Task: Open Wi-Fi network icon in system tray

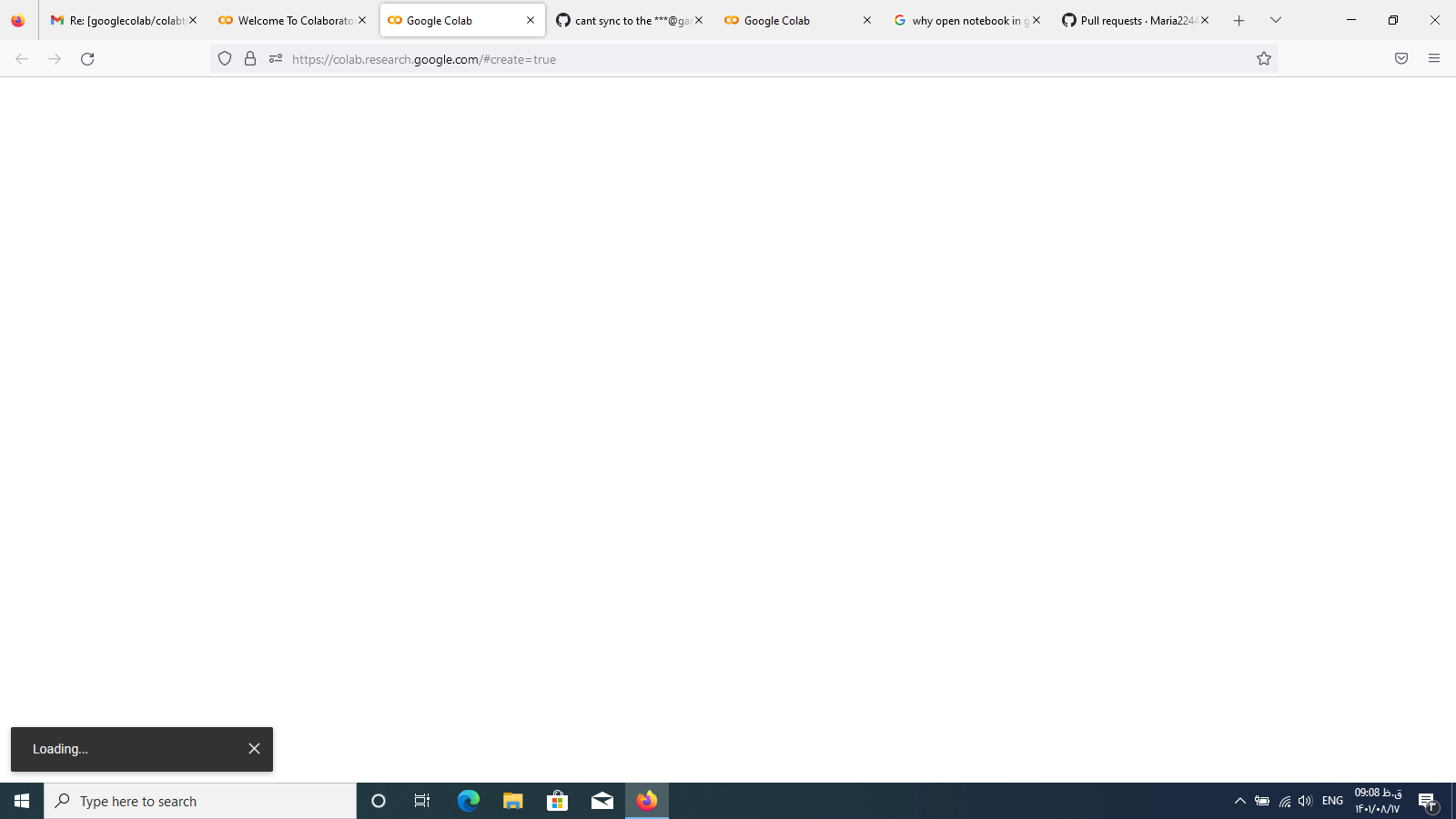Action: click(x=1284, y=801)
